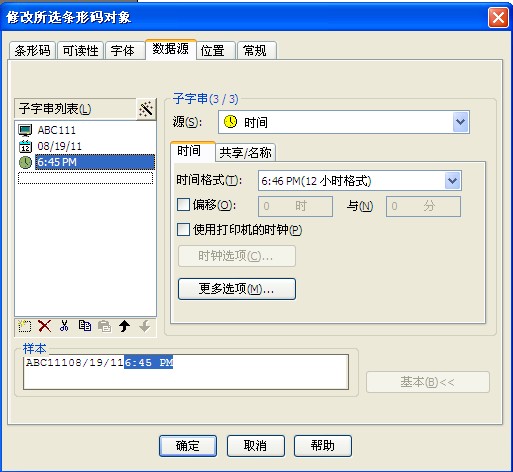Open the 条形码 tab
Viewport: 513px width, 472px height.
tap(32, 51)
